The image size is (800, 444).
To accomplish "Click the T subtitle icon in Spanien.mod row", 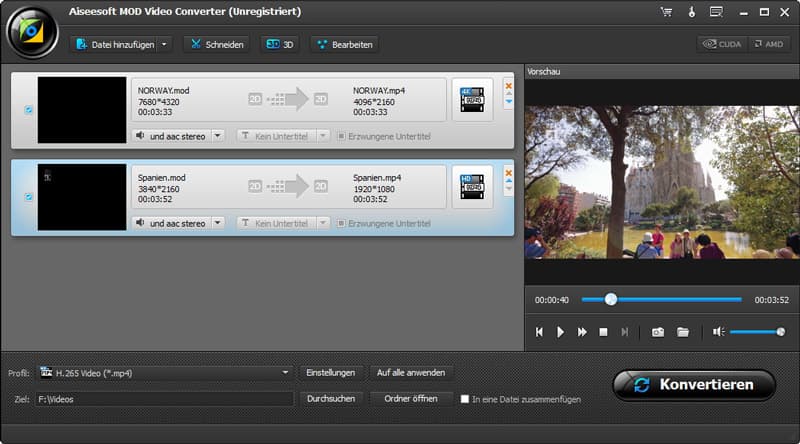I will [x=245, y=223].
